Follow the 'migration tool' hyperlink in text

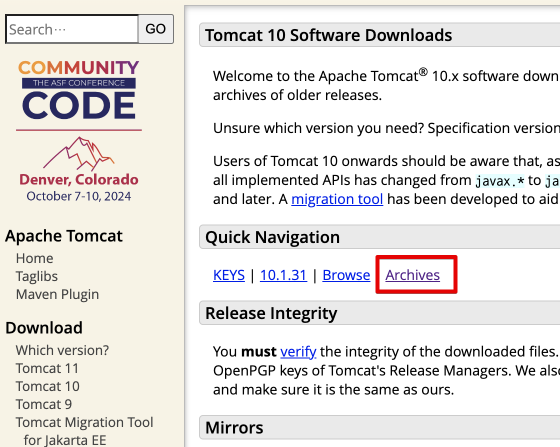pyautogui.click(x=337, y=199)
